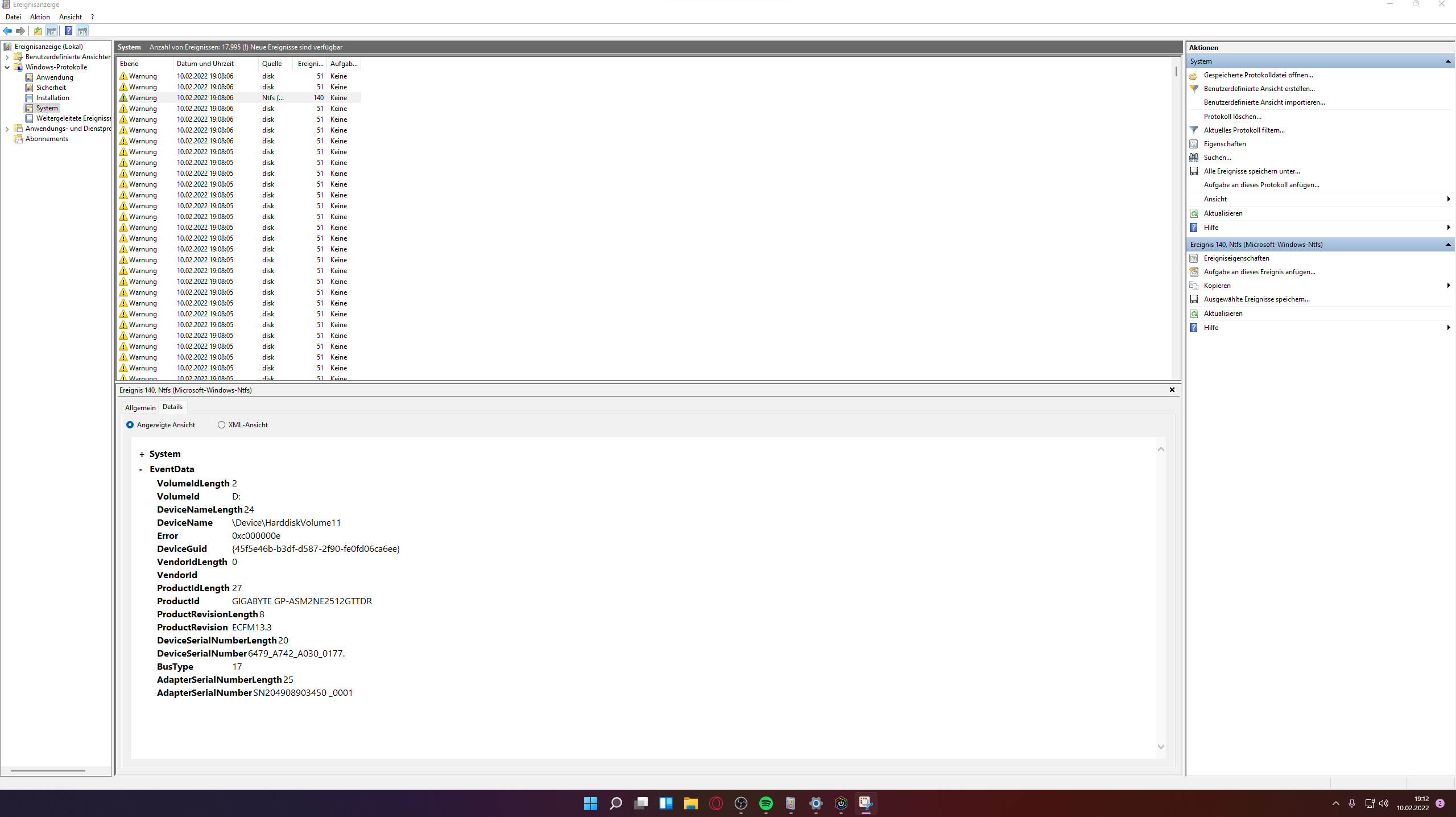
Task: Collapse the Windows-Protokolle tree node
Action: 7,67
